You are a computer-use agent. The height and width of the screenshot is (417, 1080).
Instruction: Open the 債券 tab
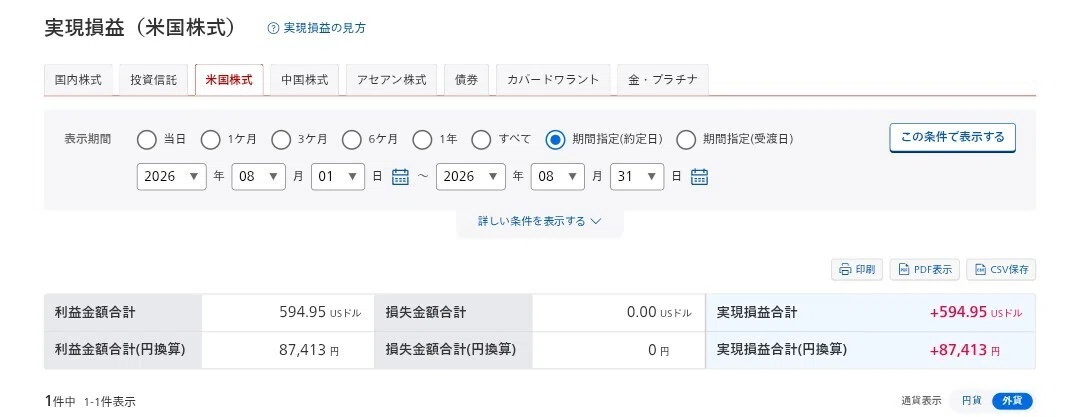(x=466, y=80)
